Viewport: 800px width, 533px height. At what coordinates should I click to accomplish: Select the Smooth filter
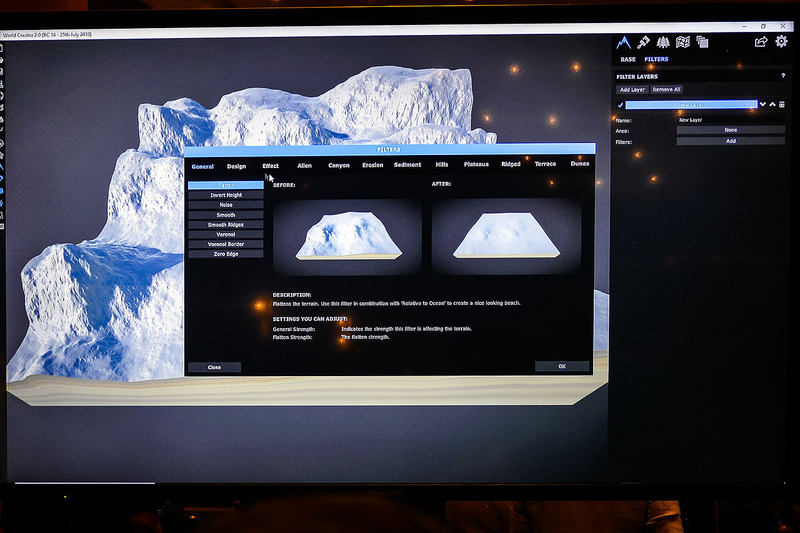tap(226, 215)
